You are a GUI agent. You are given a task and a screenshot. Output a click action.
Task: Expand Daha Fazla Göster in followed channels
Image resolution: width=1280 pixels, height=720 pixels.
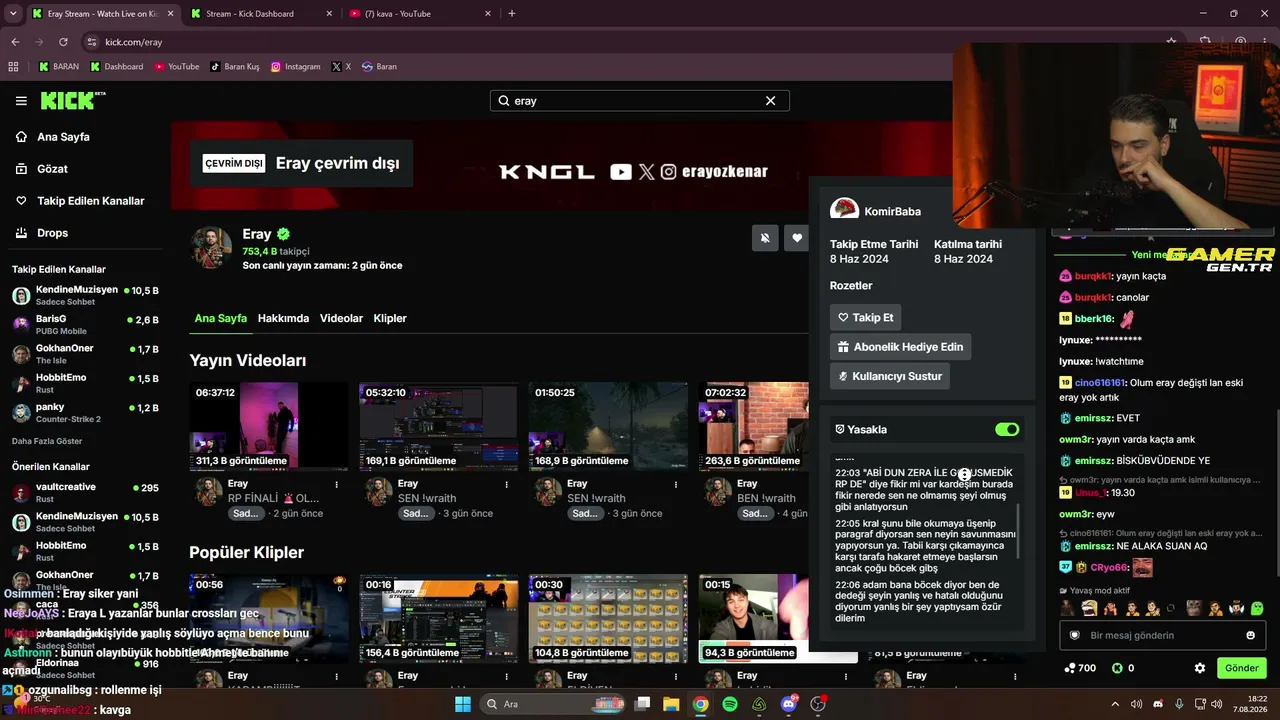tap(47, 441)
